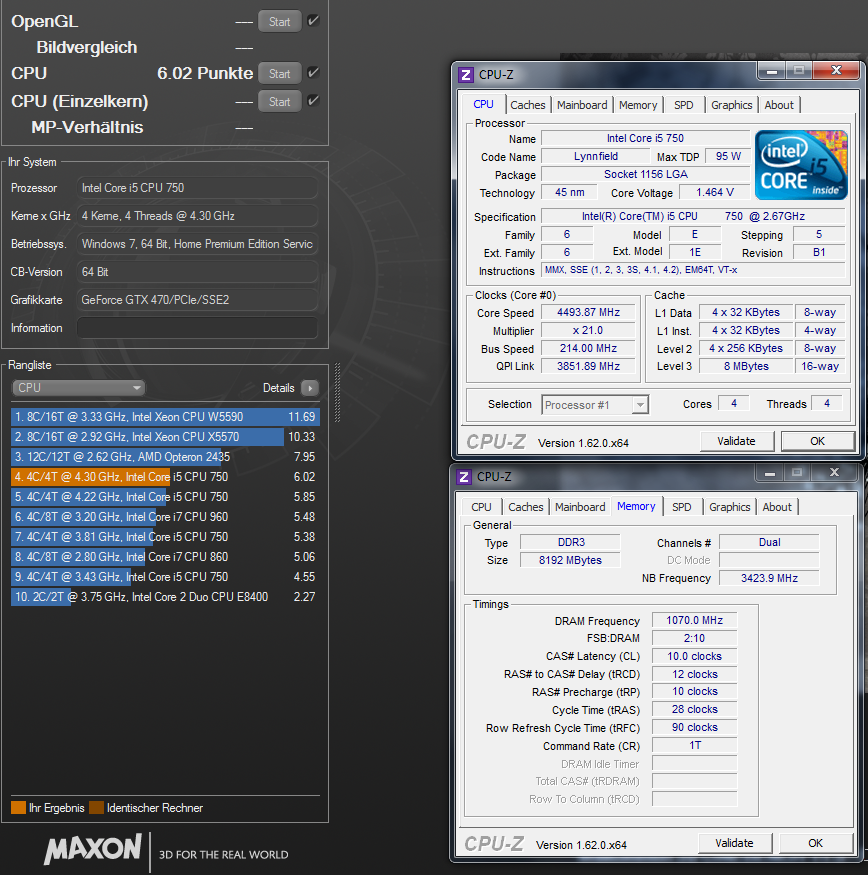Close the lower CPU-Z window
The height and width of the screenshot is (875, 868).
click(834, 473)
